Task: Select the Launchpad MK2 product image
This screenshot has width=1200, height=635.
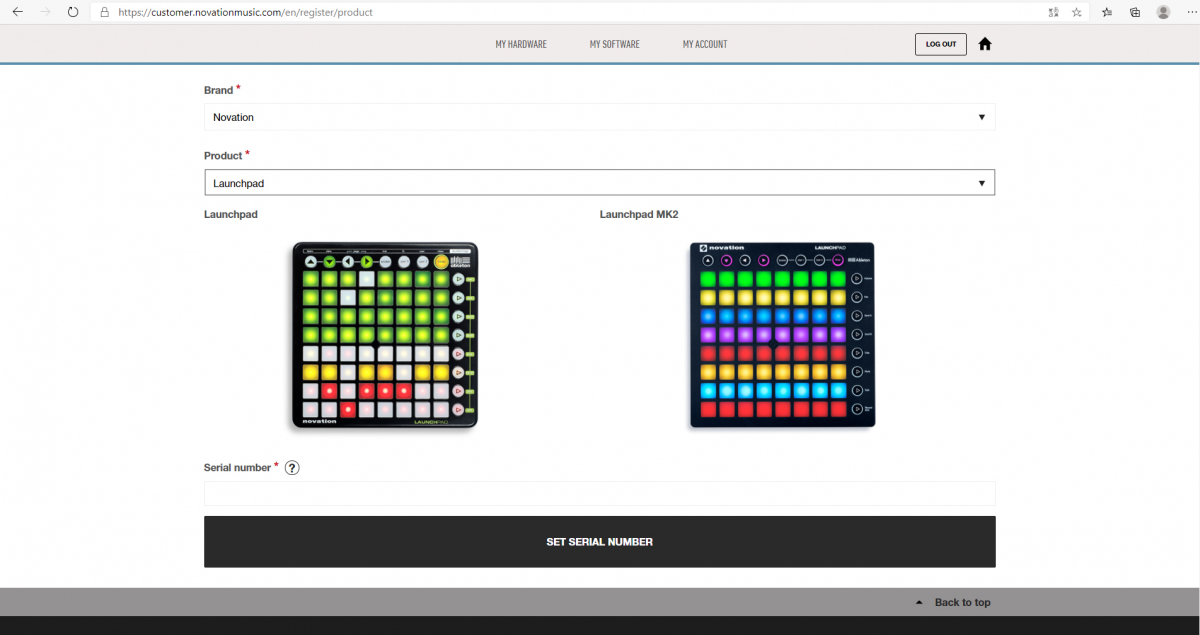Action: 782,335
